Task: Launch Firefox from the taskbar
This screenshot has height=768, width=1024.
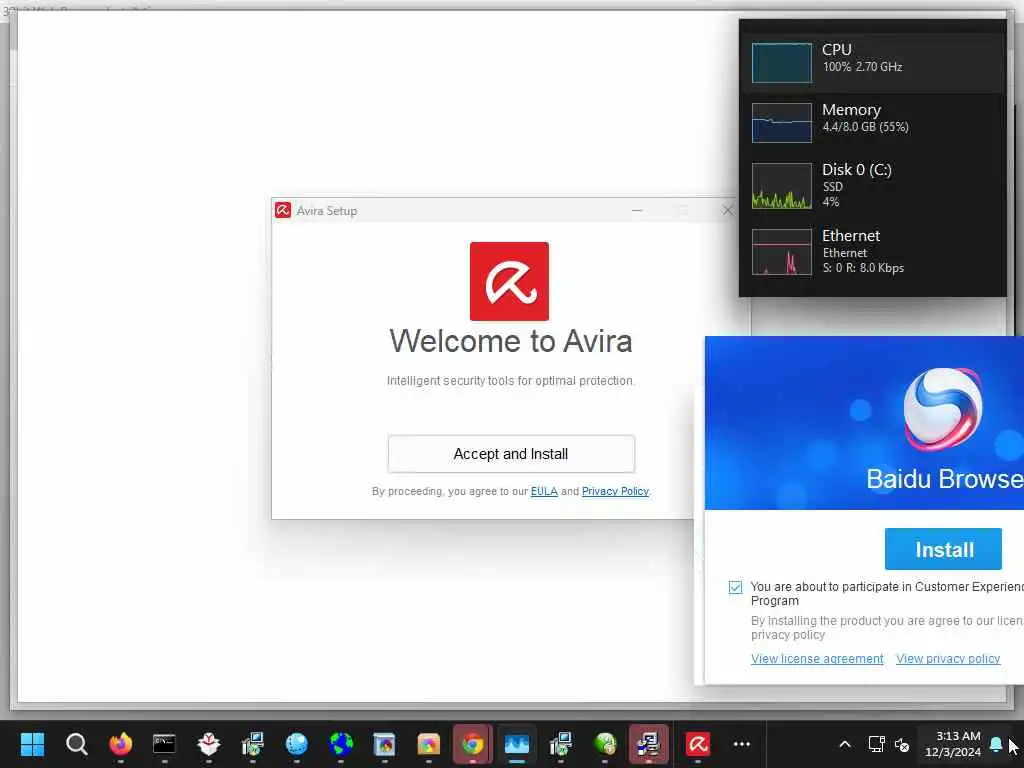Action: [121, 744]
